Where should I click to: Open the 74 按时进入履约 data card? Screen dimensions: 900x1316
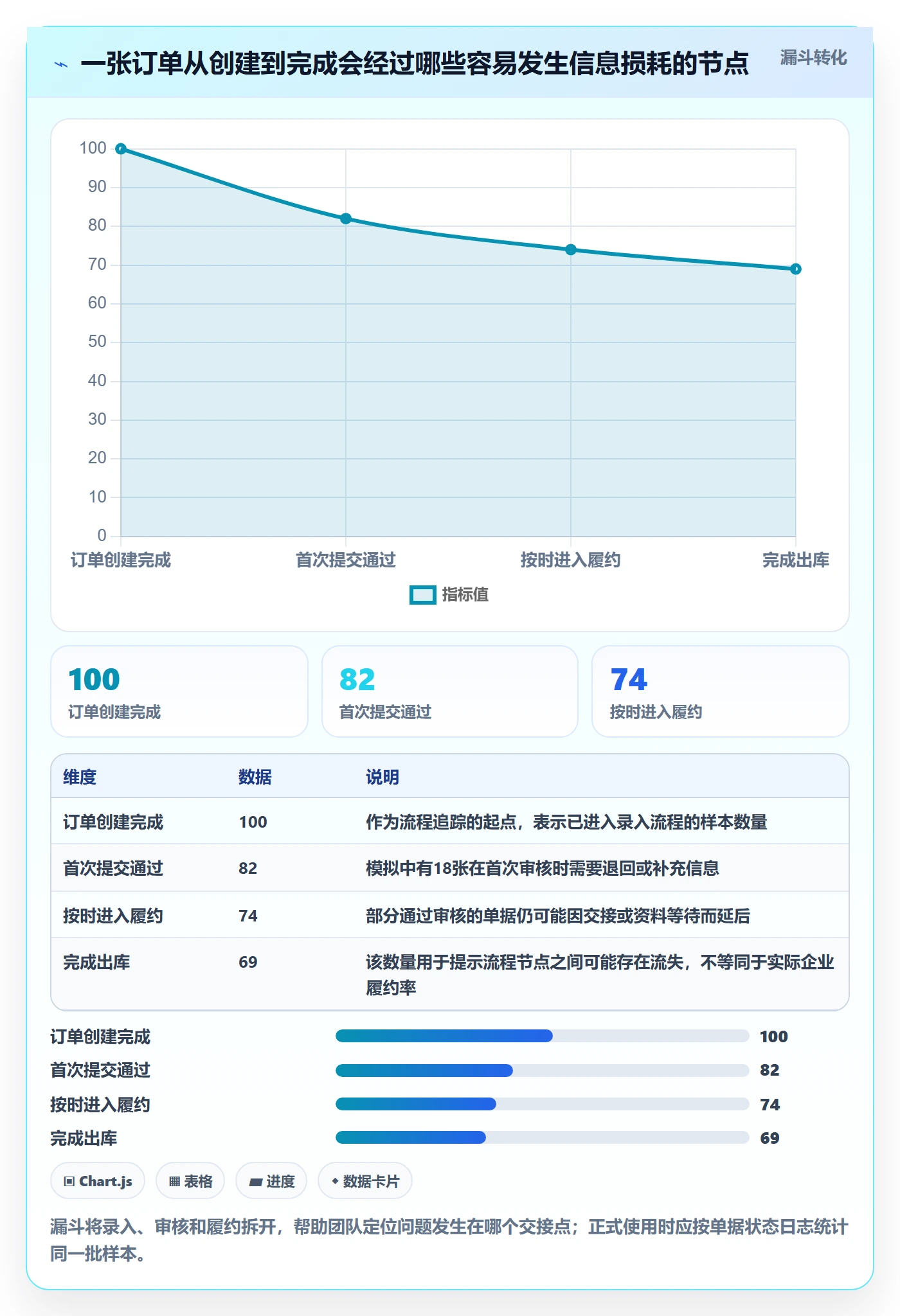pyautogui.click(x=721, y=691)
